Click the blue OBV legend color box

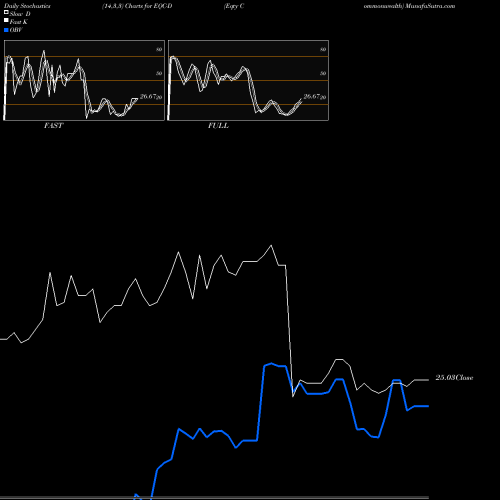click(x=6, y=30)
